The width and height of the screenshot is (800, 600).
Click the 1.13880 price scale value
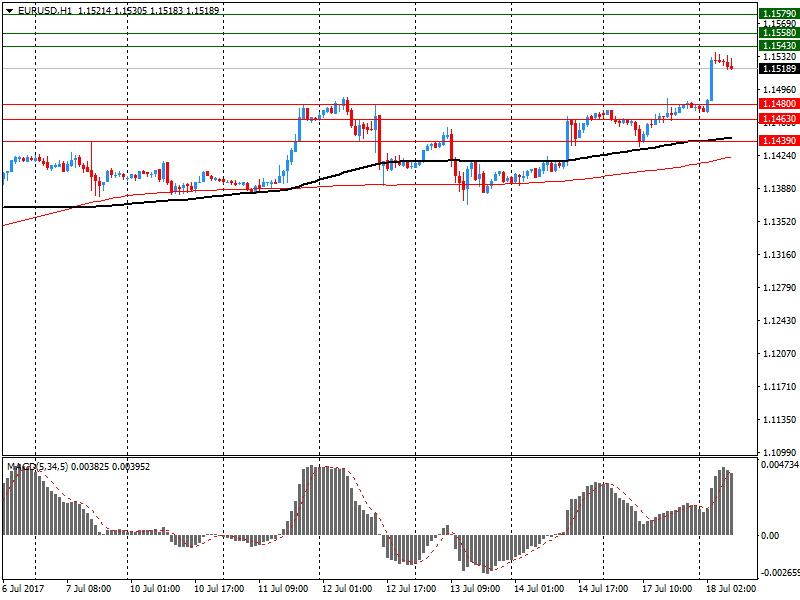pyautogui.click(x=779, y=189)
